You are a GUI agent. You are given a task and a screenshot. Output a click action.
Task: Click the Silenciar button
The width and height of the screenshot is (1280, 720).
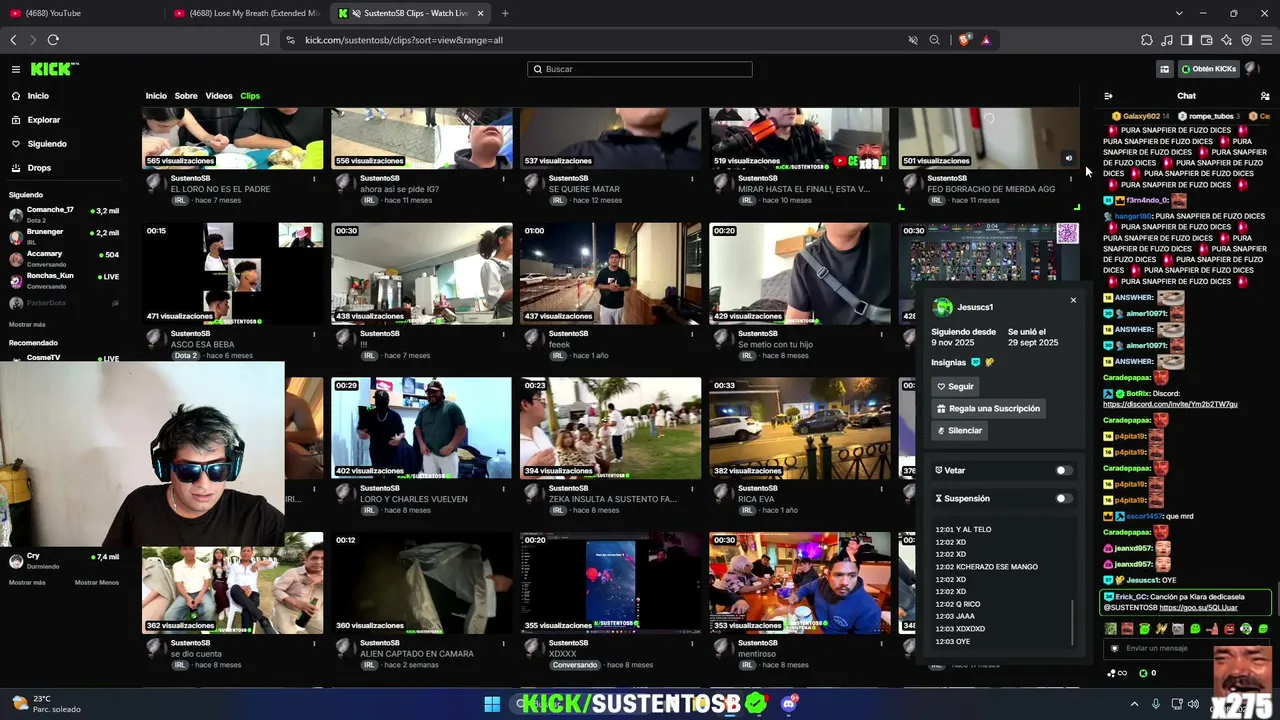(x=959, y=430)
